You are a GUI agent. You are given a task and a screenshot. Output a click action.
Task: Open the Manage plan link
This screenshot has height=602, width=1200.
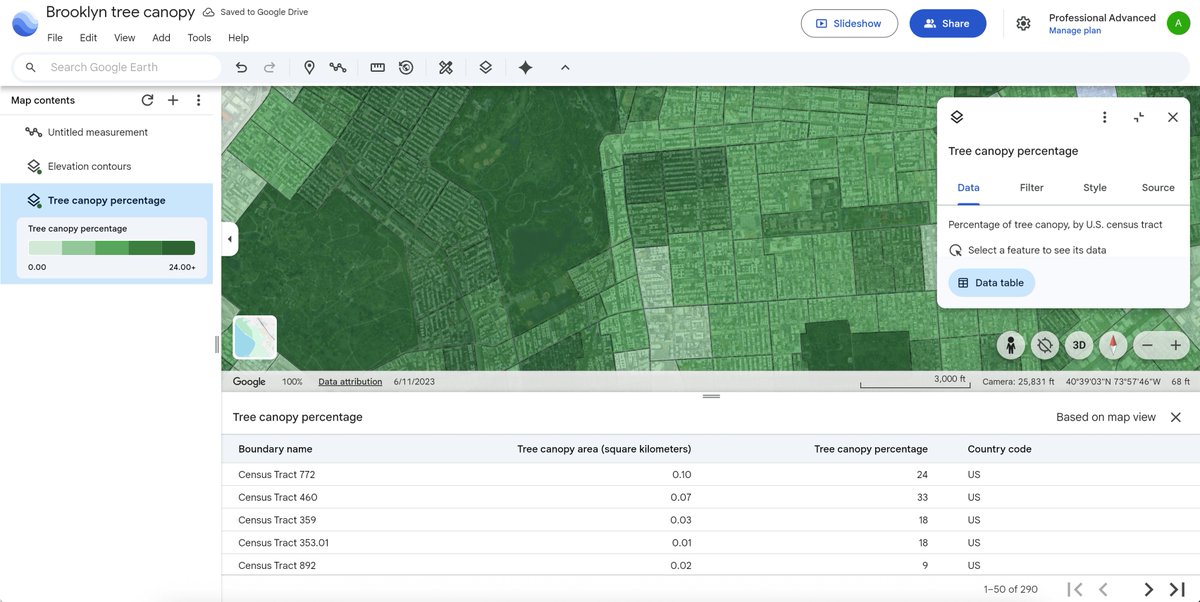pos(1075,31)
